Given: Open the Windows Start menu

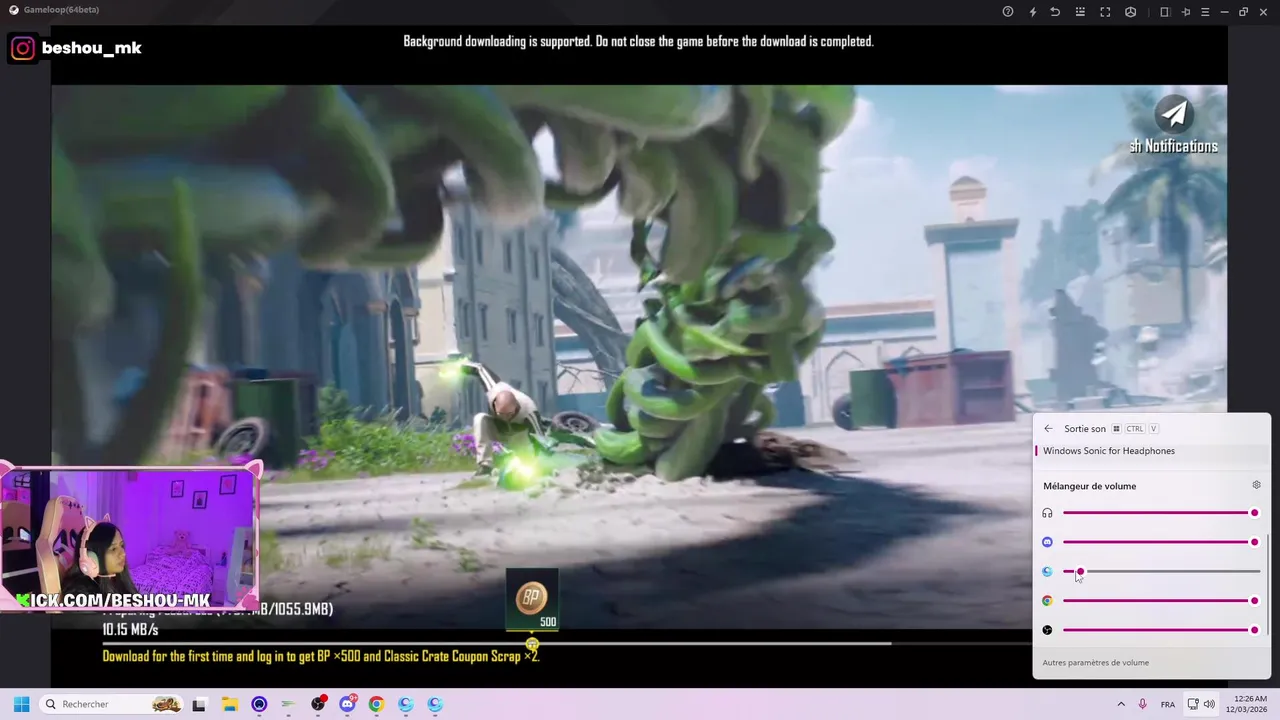Looking at the screenshot, I should point(21,704).
